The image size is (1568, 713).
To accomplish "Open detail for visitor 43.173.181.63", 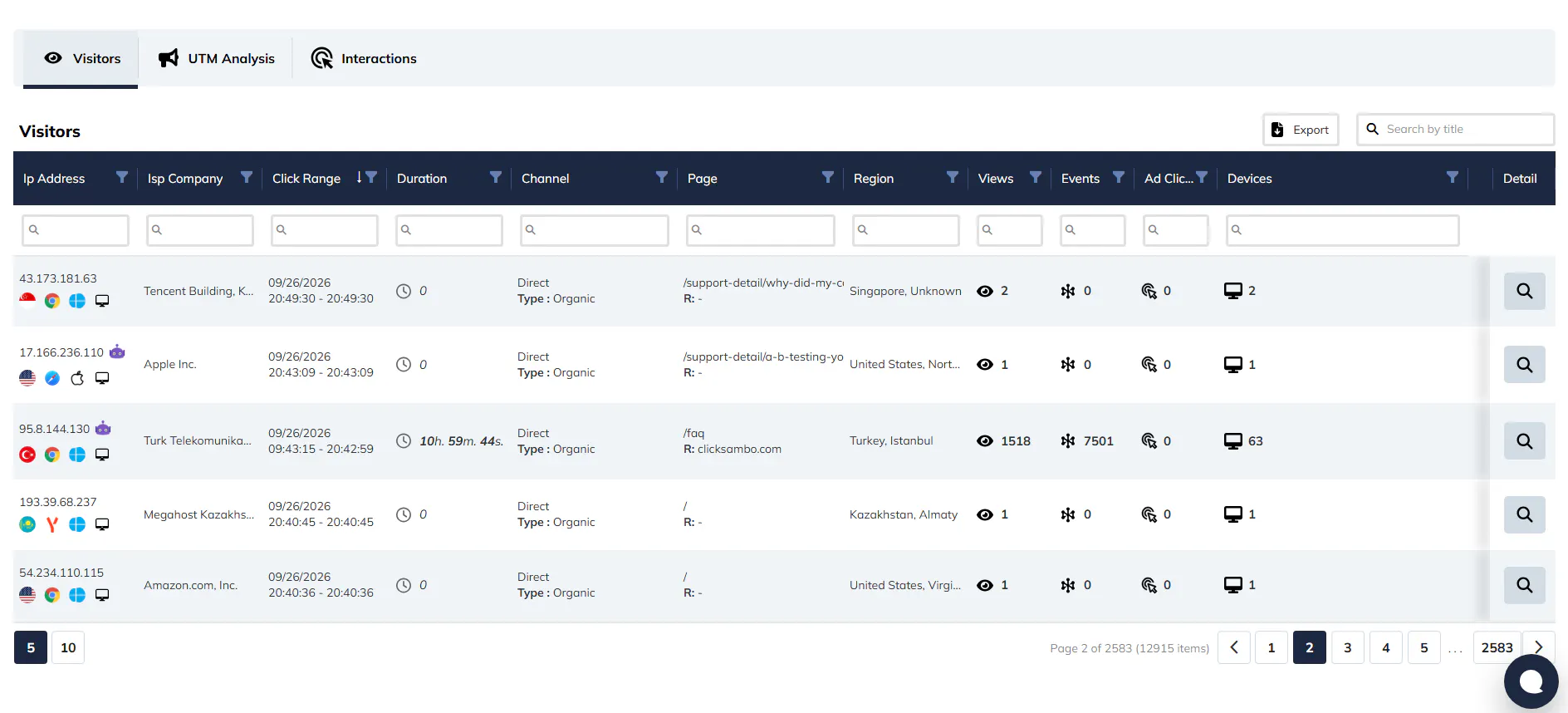I will point(1524,291).
